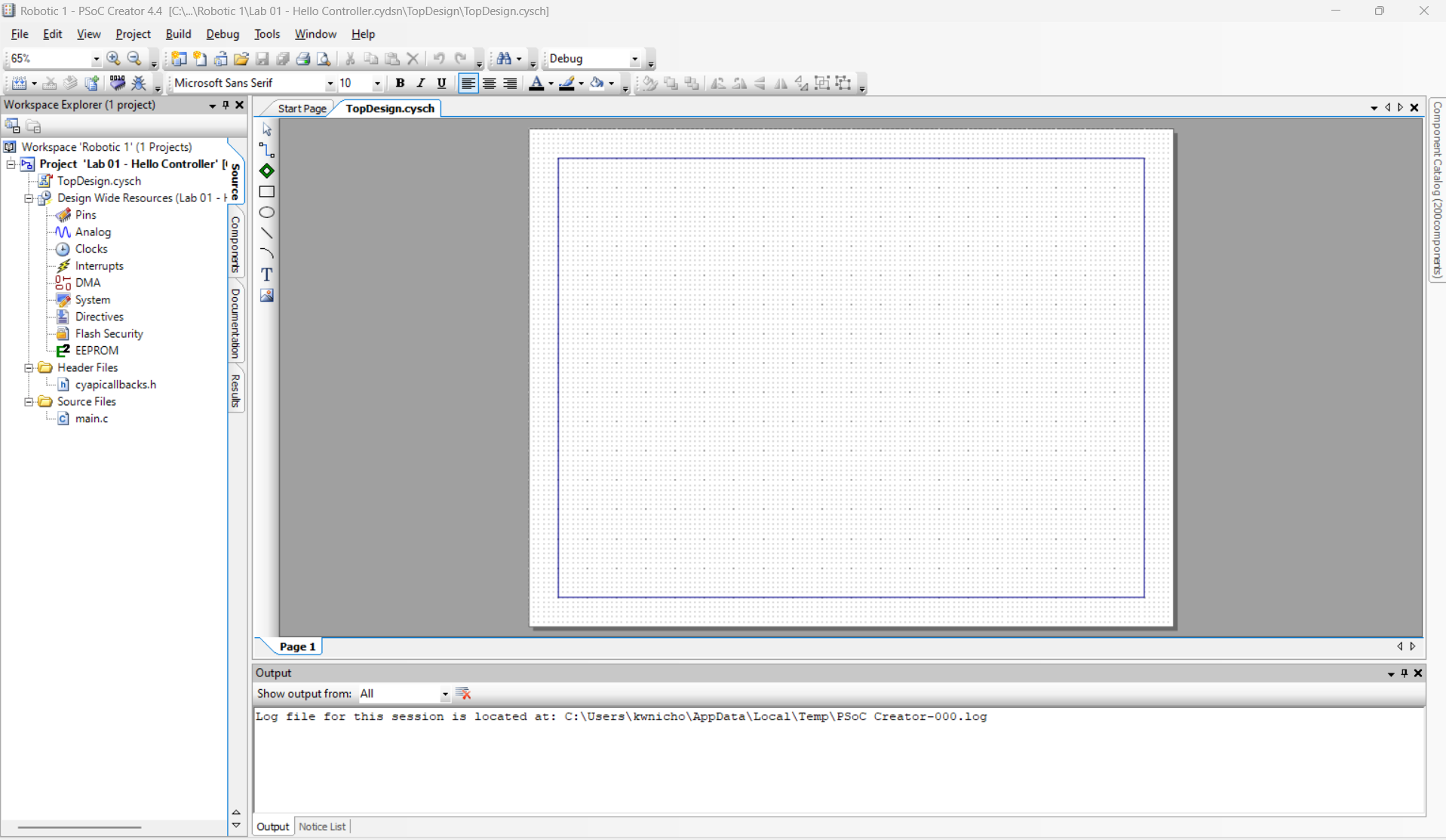Open Print Preview from the toolbar
The height and width of the screenshot is (840, 1446).
(x=324, y=59)
